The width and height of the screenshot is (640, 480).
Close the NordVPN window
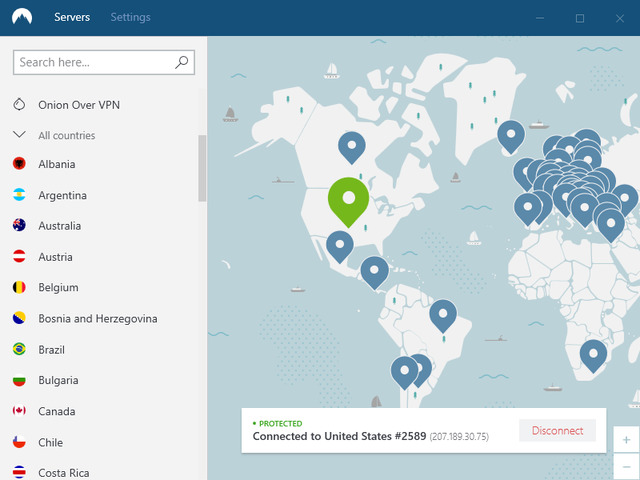[x=620, y=18]
